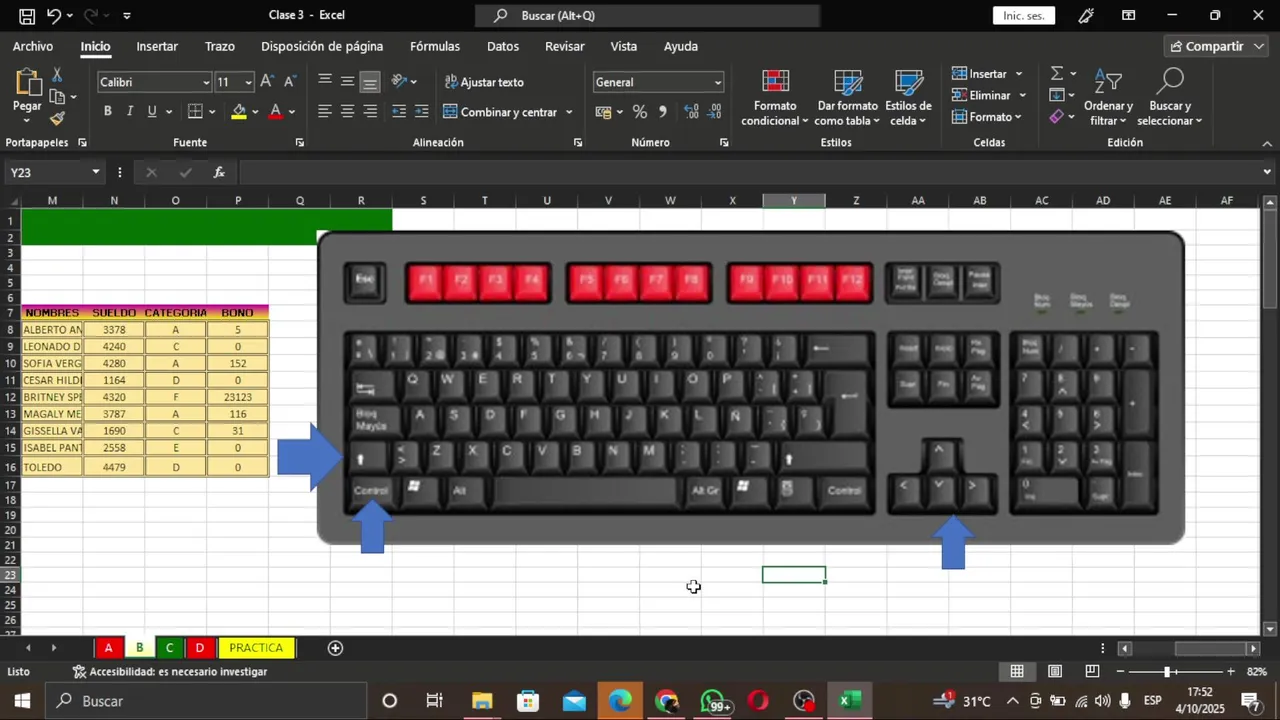Image resolution: width=1280 pixels, height=720 pixels.
Task: Apply the yellow fill color bucket
Action: click(x=239, y=112)
